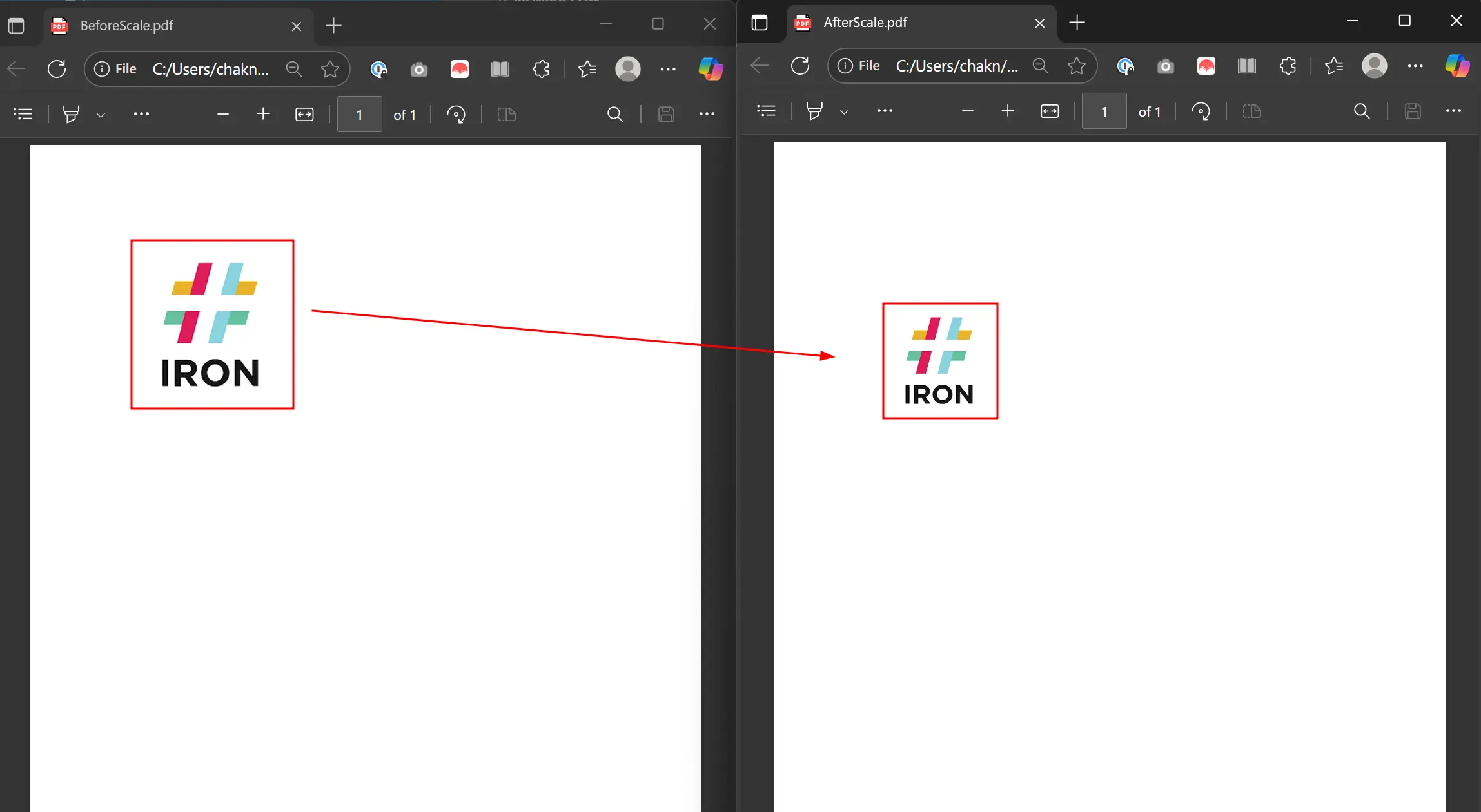
Task: Click screenshot camera icon in left browser toolbar
Action: point(419,69)
